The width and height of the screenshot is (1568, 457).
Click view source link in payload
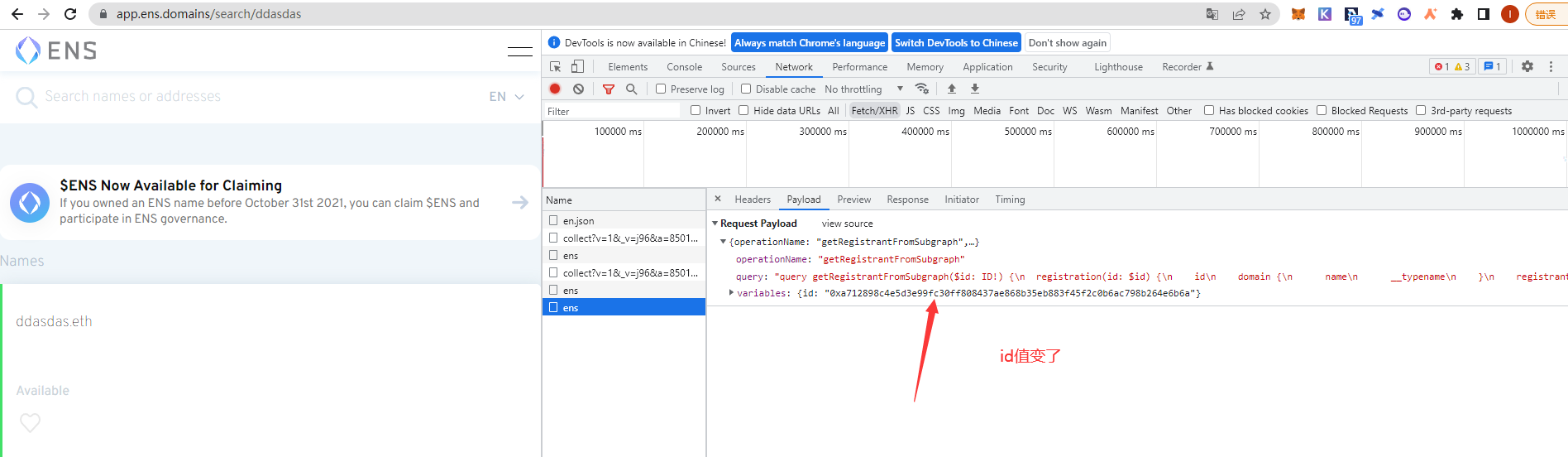[x=847, y=224]
